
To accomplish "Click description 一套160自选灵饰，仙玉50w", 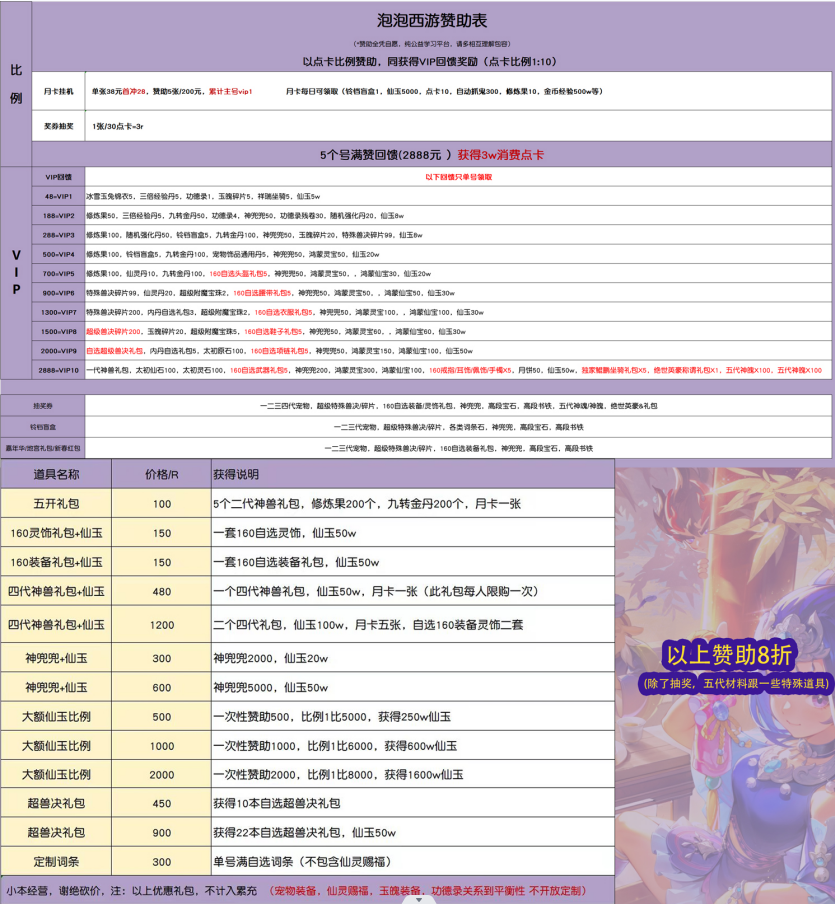I will pos(285,533).
